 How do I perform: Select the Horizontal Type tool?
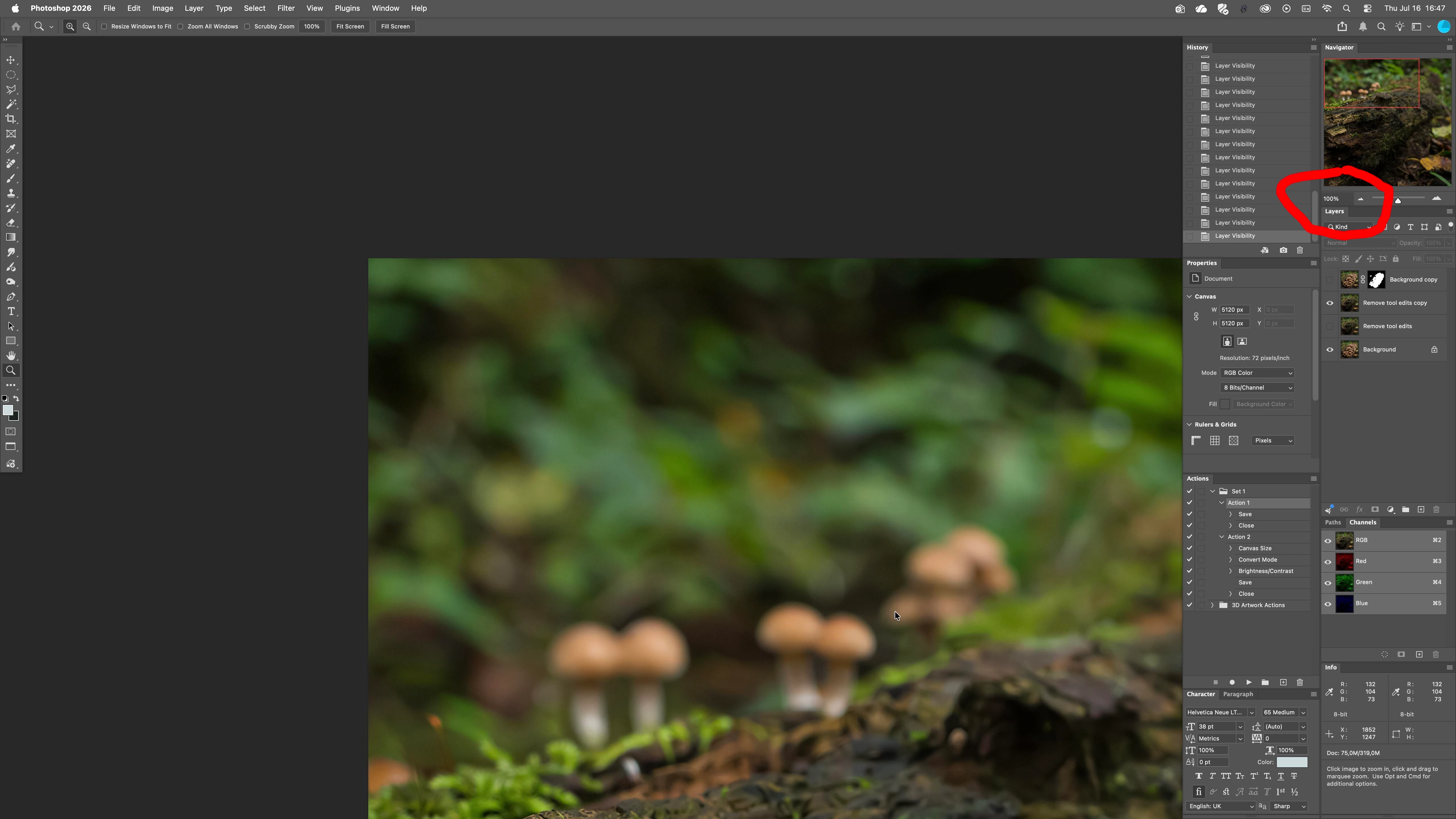(x=11, y=311)
